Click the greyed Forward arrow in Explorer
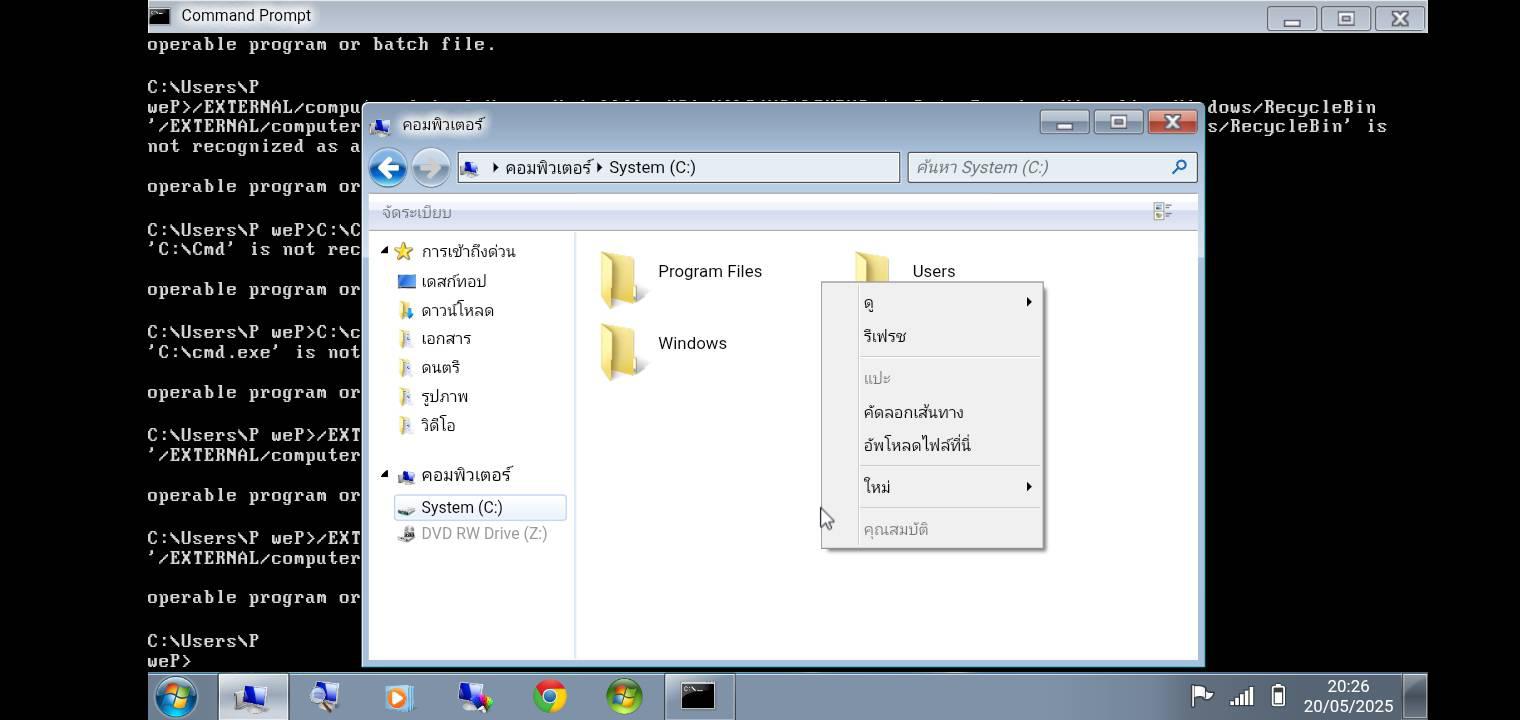The width and height of the screenshot is (1520, 720). point(430,167)
